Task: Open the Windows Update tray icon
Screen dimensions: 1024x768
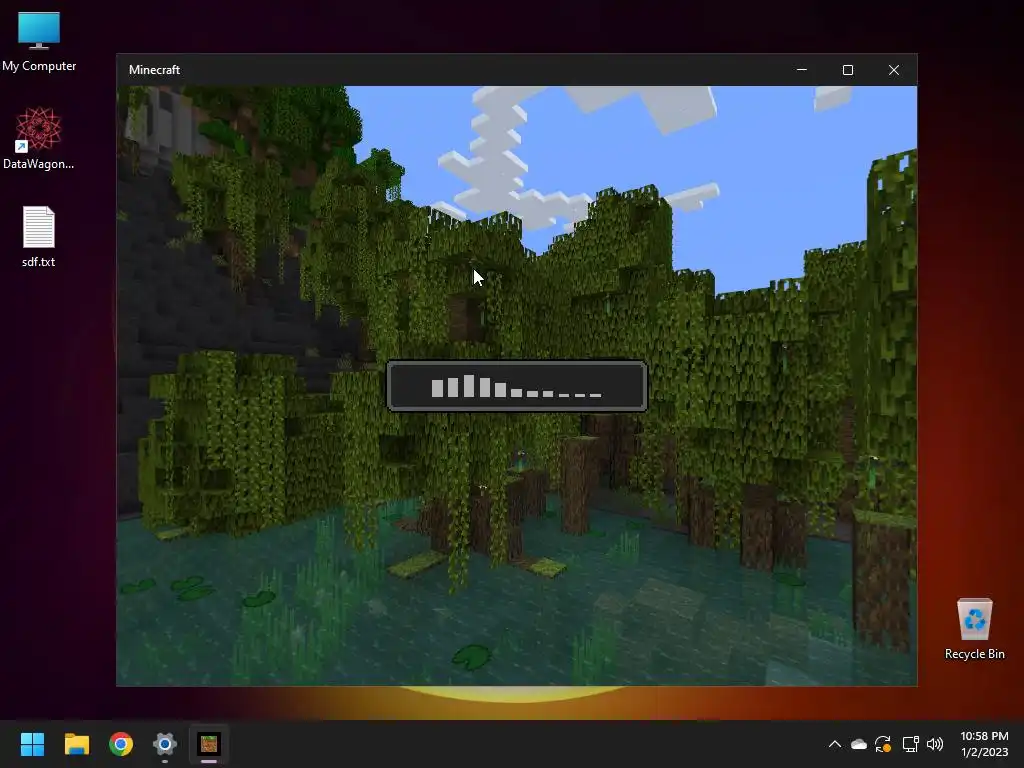Action: (x=883, y=744)
